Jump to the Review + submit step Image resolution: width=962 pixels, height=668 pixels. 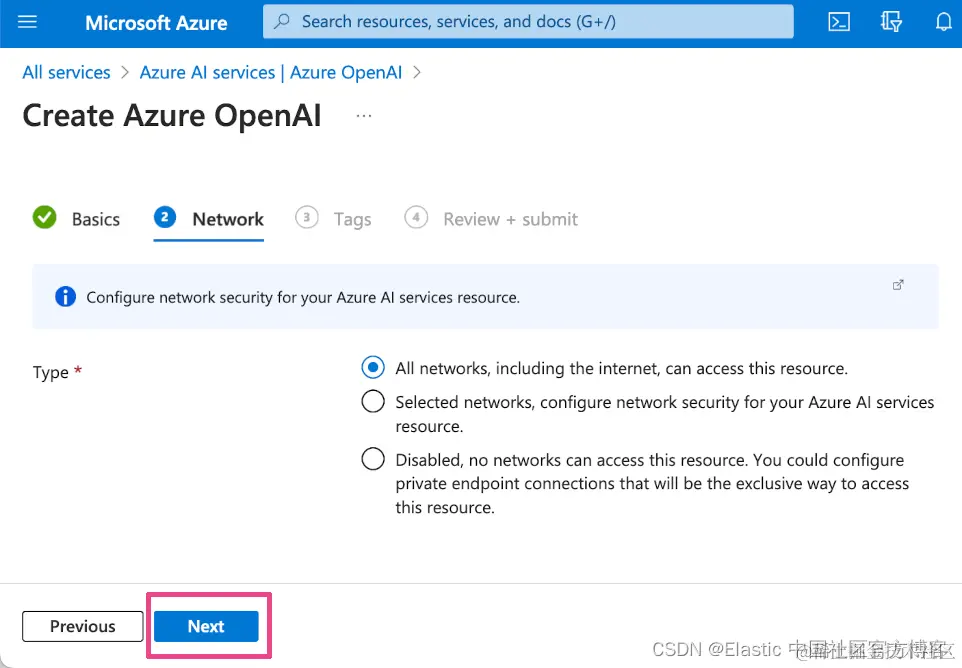pos(491,219)
